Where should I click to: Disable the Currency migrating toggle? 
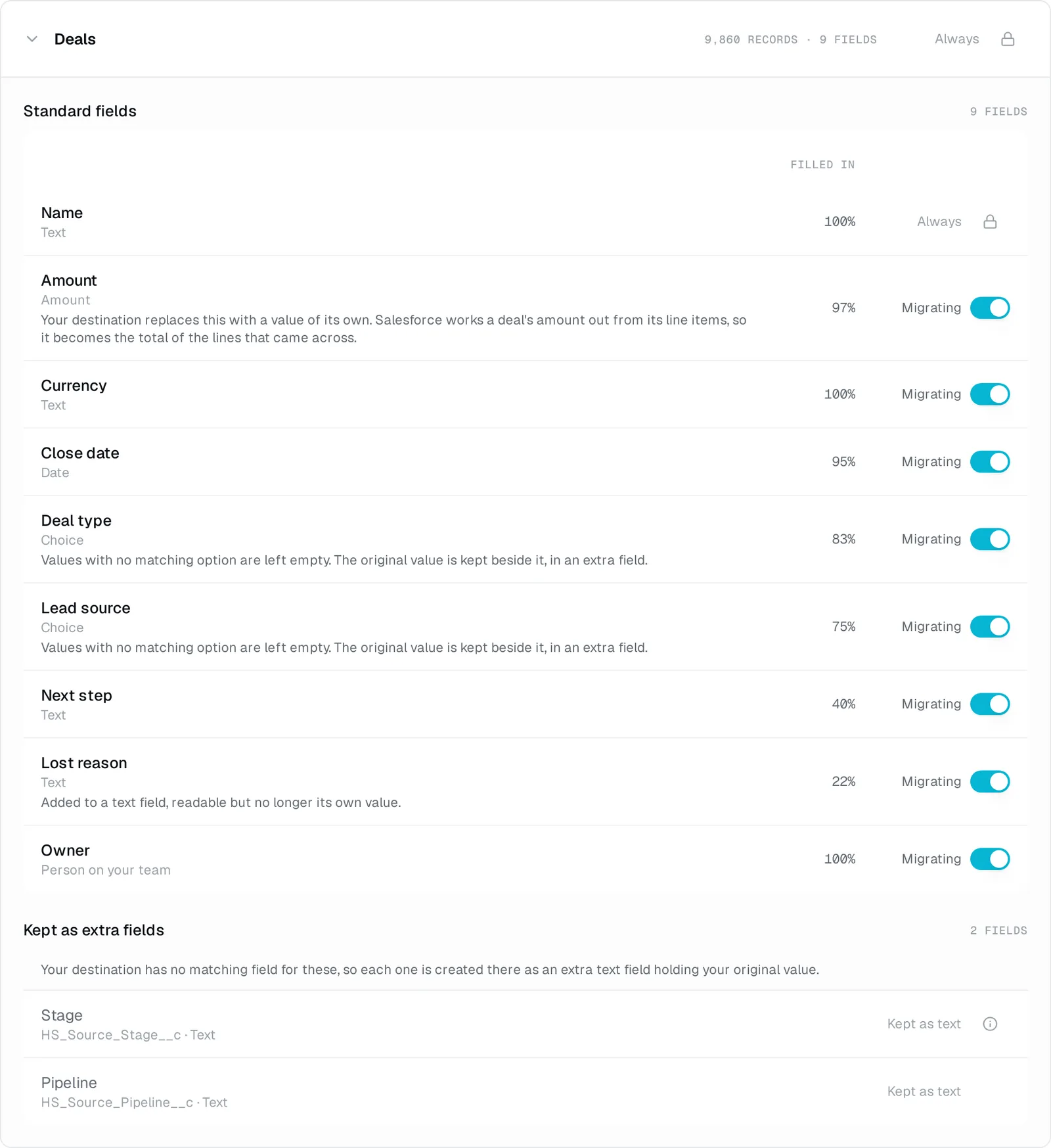click(x=990, y=394)
